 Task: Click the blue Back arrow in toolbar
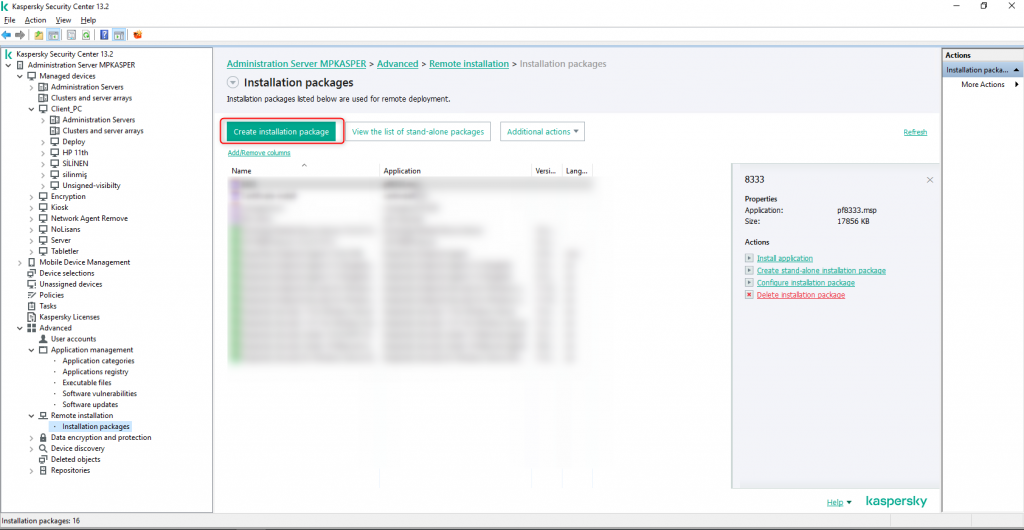click(7, 35)
